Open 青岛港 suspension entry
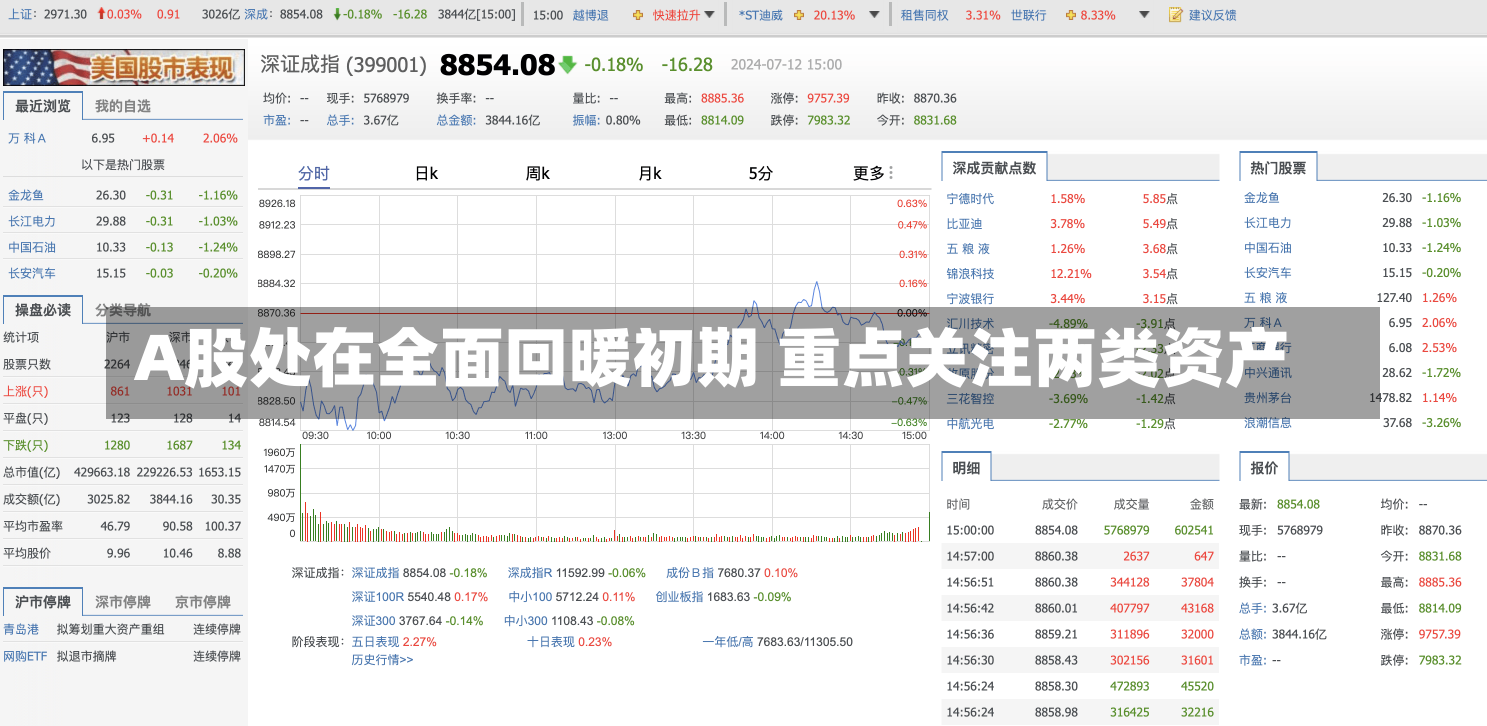 tap(21, 629)
